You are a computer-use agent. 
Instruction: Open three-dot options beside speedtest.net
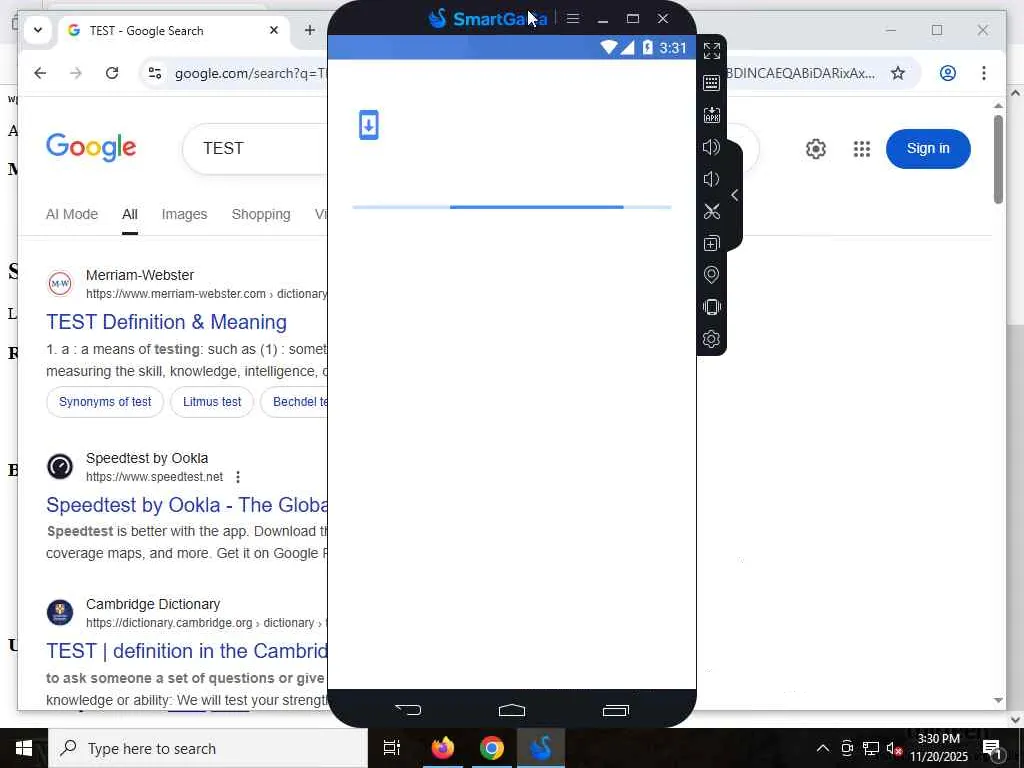tap(238, 477)
